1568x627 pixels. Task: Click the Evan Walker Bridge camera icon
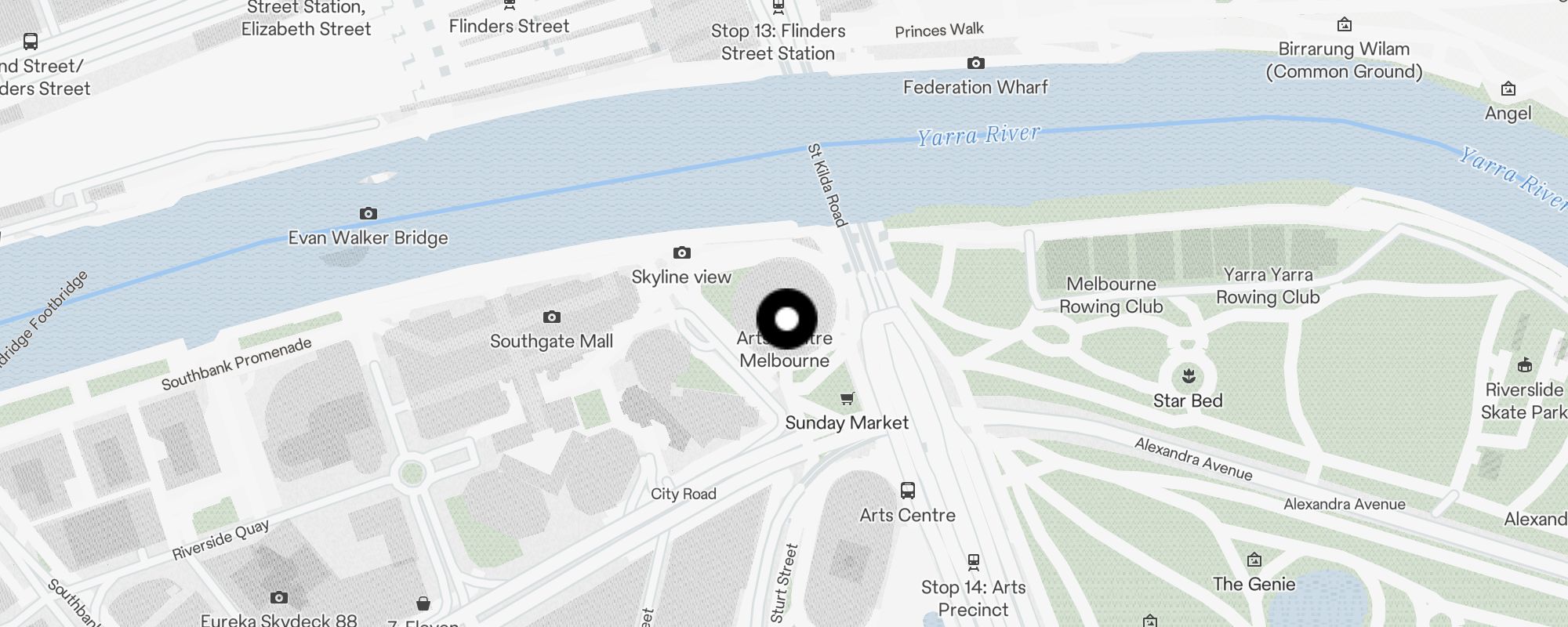(368, 213)
